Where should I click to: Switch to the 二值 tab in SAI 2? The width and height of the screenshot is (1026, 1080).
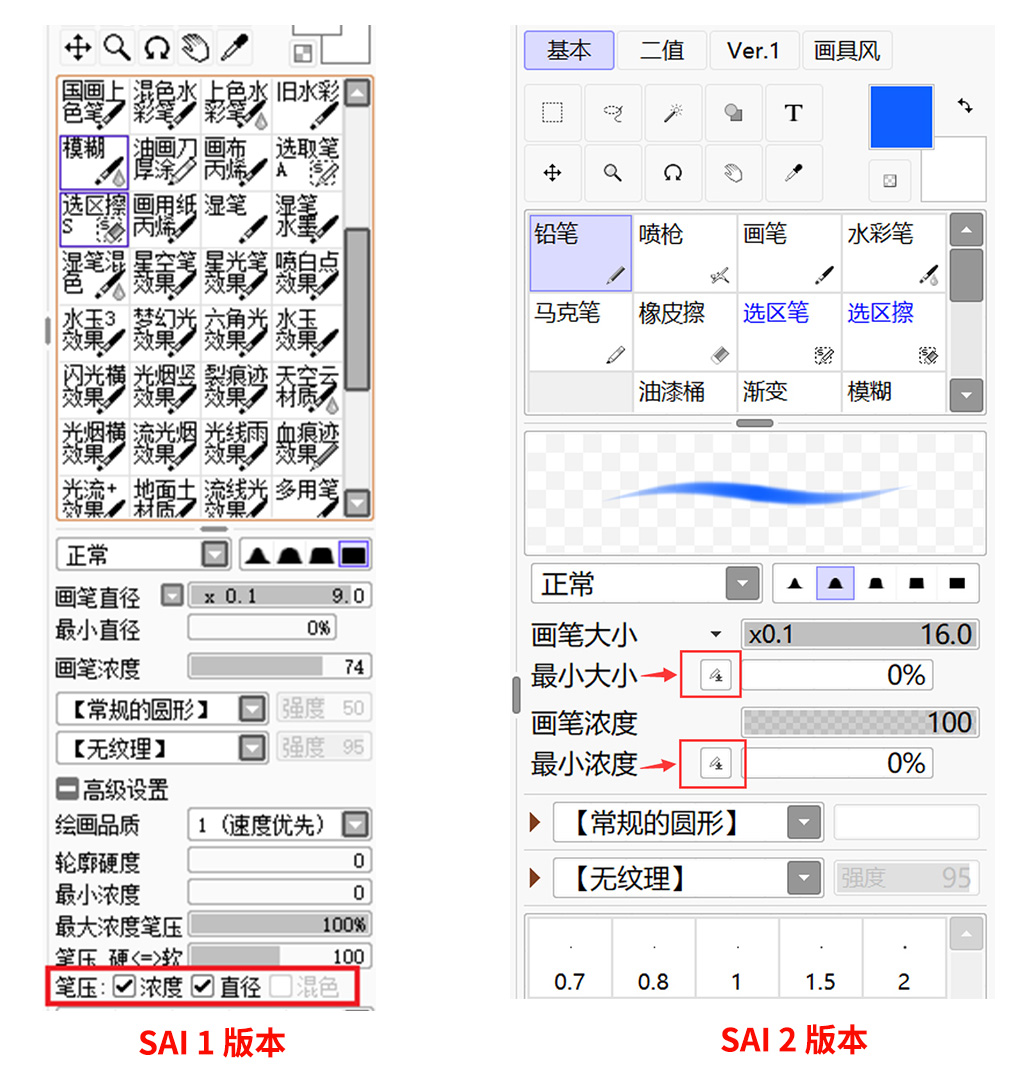662,50
